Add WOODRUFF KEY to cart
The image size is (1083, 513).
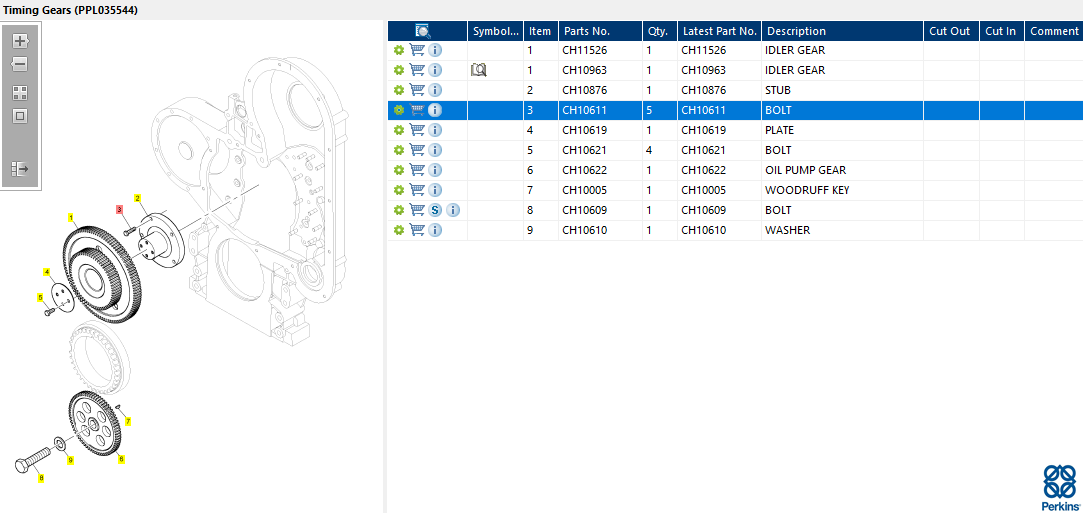tap(416, 190)
